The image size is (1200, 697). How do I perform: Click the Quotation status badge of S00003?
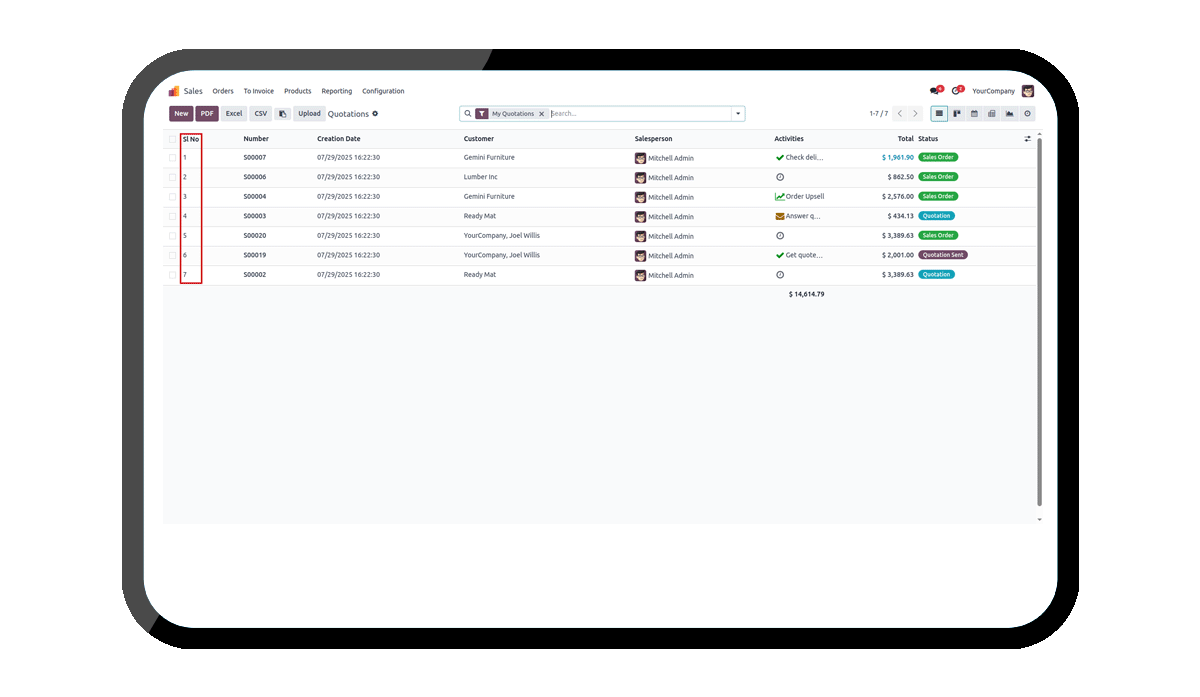point(936,216)
